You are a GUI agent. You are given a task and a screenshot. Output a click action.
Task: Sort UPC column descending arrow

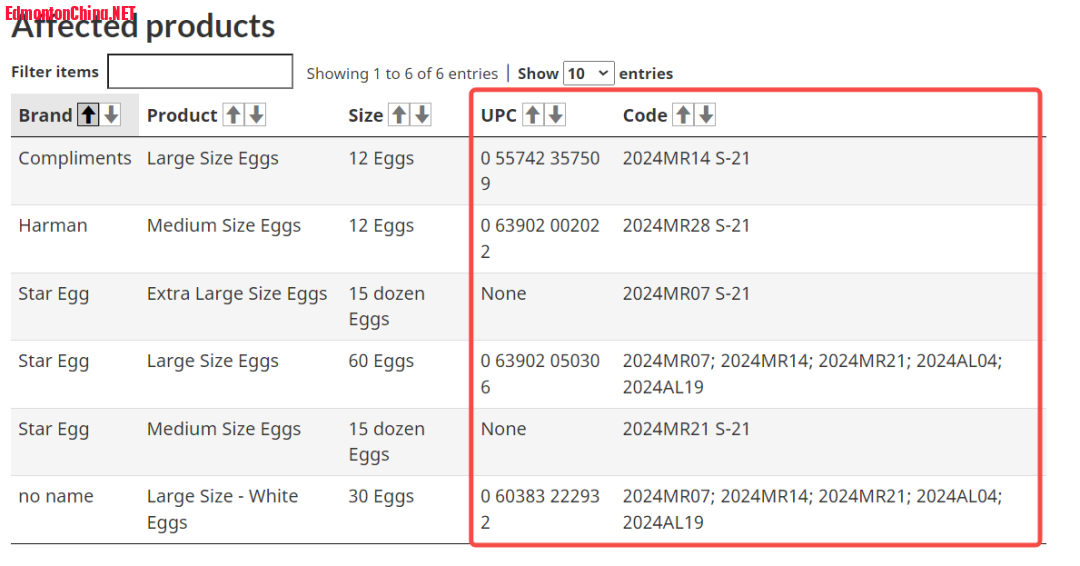click(556, 114)
